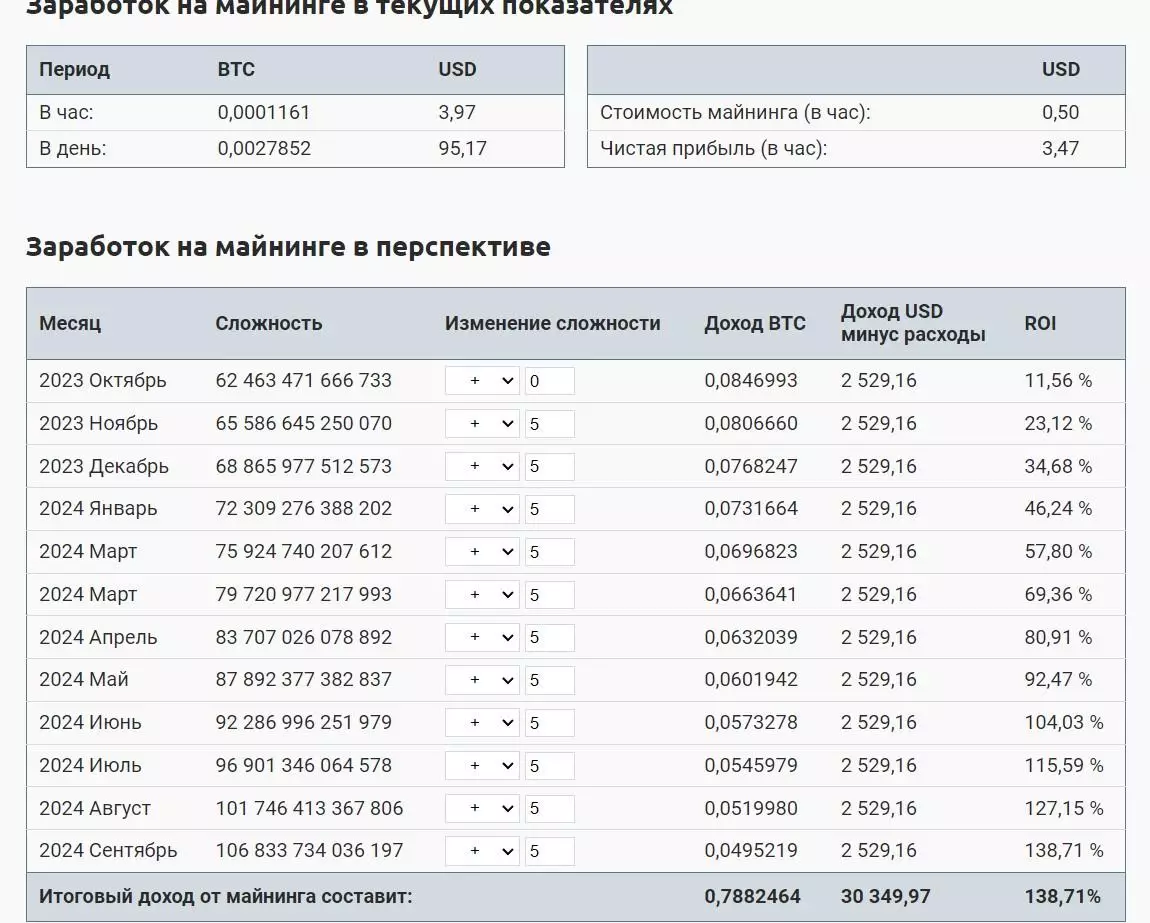Select the change value field for 2023 Декабрь
The height and width of the screenshot is (923, 1150).
[549, 467]
